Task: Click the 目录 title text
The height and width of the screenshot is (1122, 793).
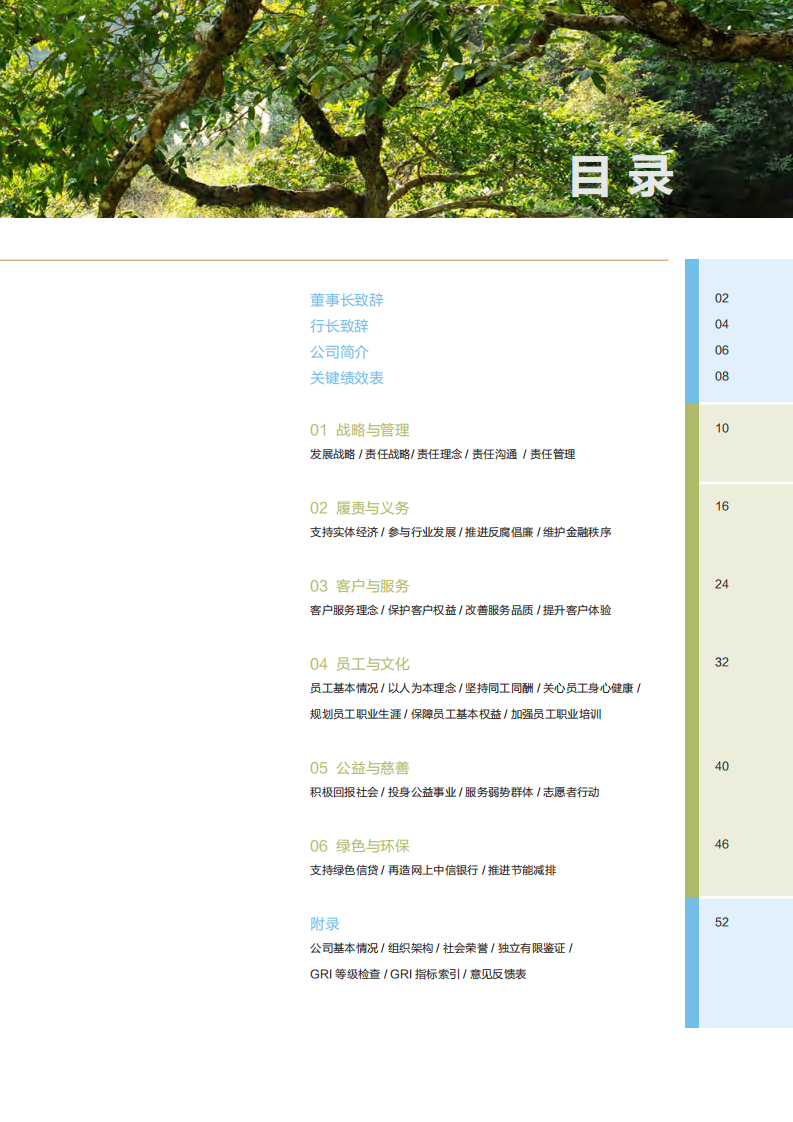Action: [622, 176]
